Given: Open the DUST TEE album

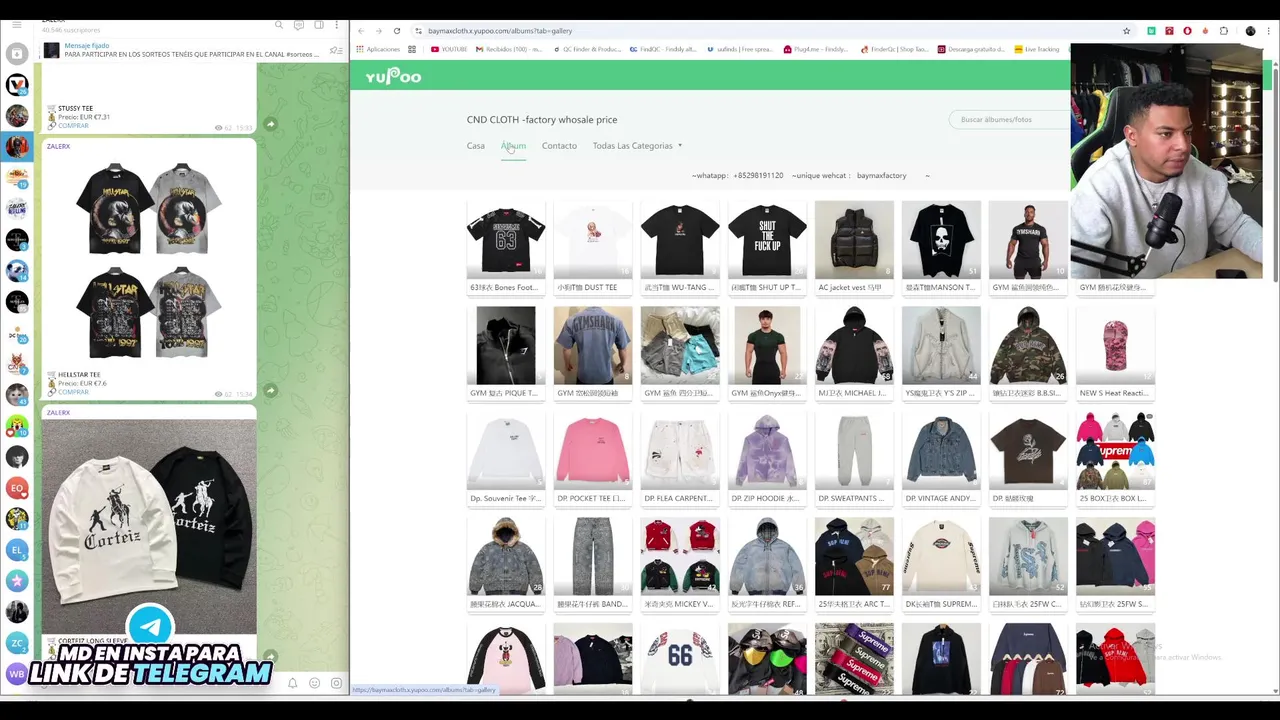Looking at the screenshot, I should pyautogui.click(x=593, y=247).
